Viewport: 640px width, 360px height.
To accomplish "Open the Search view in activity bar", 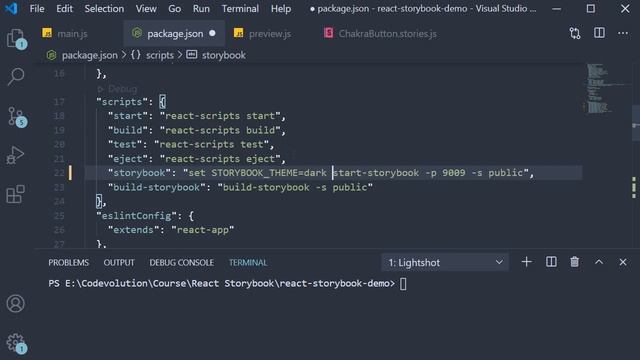I will pos(16,76).
